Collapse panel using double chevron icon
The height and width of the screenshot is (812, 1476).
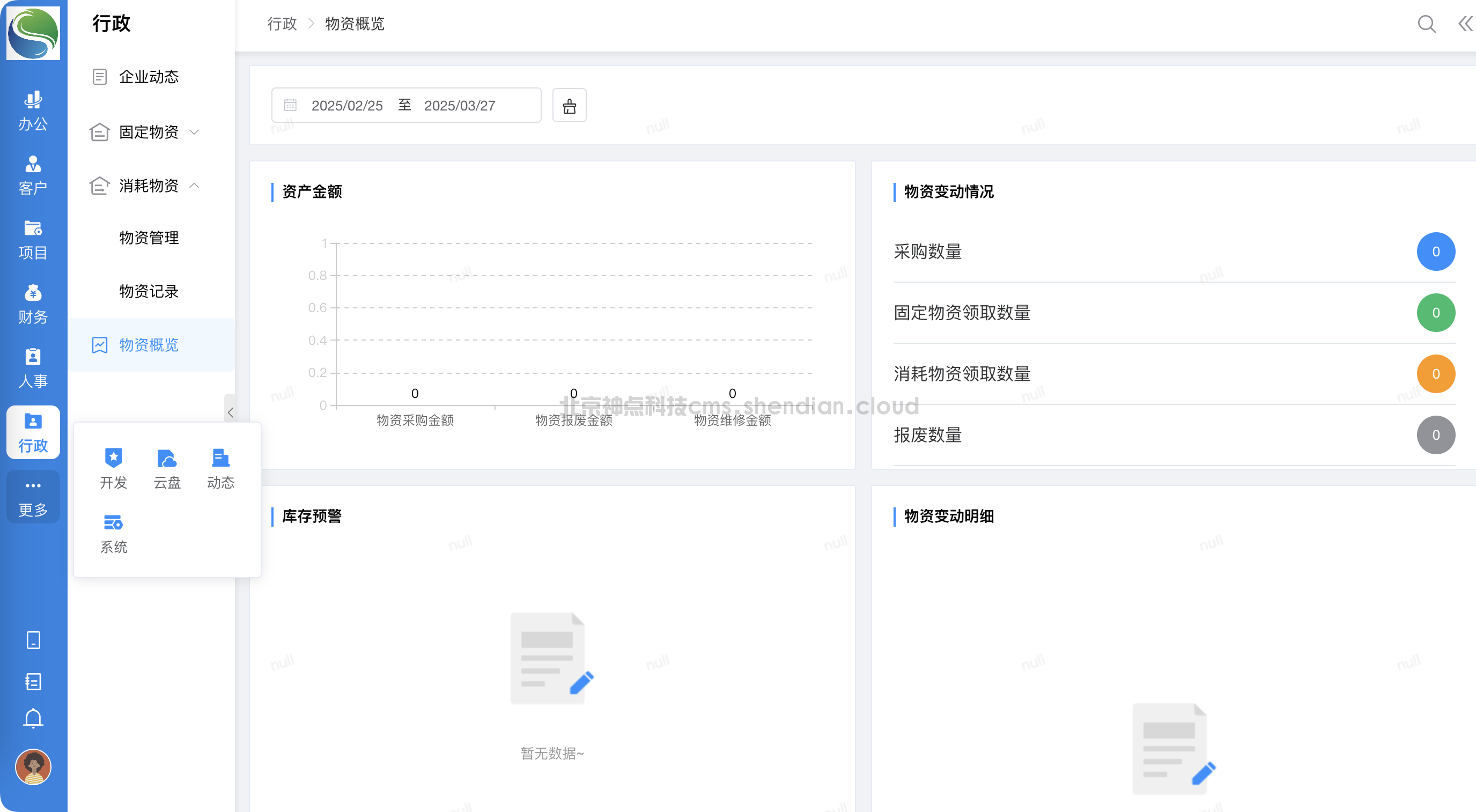point(1465,24)
